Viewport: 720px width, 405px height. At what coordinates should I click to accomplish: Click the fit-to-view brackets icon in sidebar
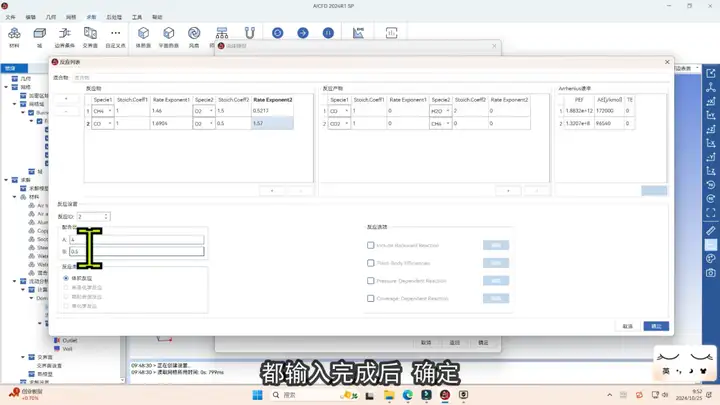pyautogui.click(x=711, y=213)
